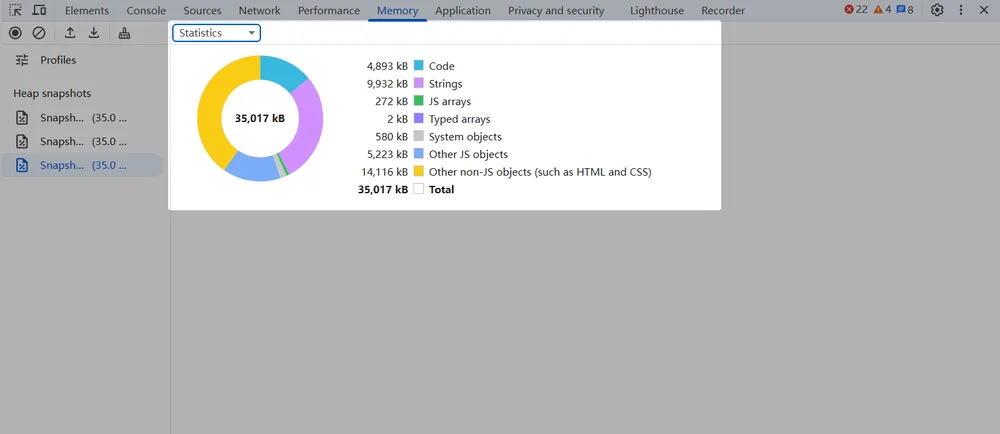Open the Application tab
Screen dimensions: 1000x434
tap(463, 11)
